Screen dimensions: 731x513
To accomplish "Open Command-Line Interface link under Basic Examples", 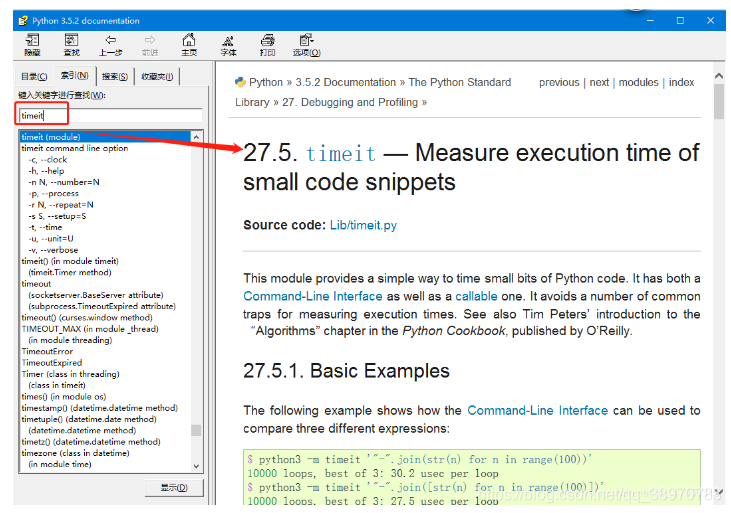I will click(x=538, y=410).
